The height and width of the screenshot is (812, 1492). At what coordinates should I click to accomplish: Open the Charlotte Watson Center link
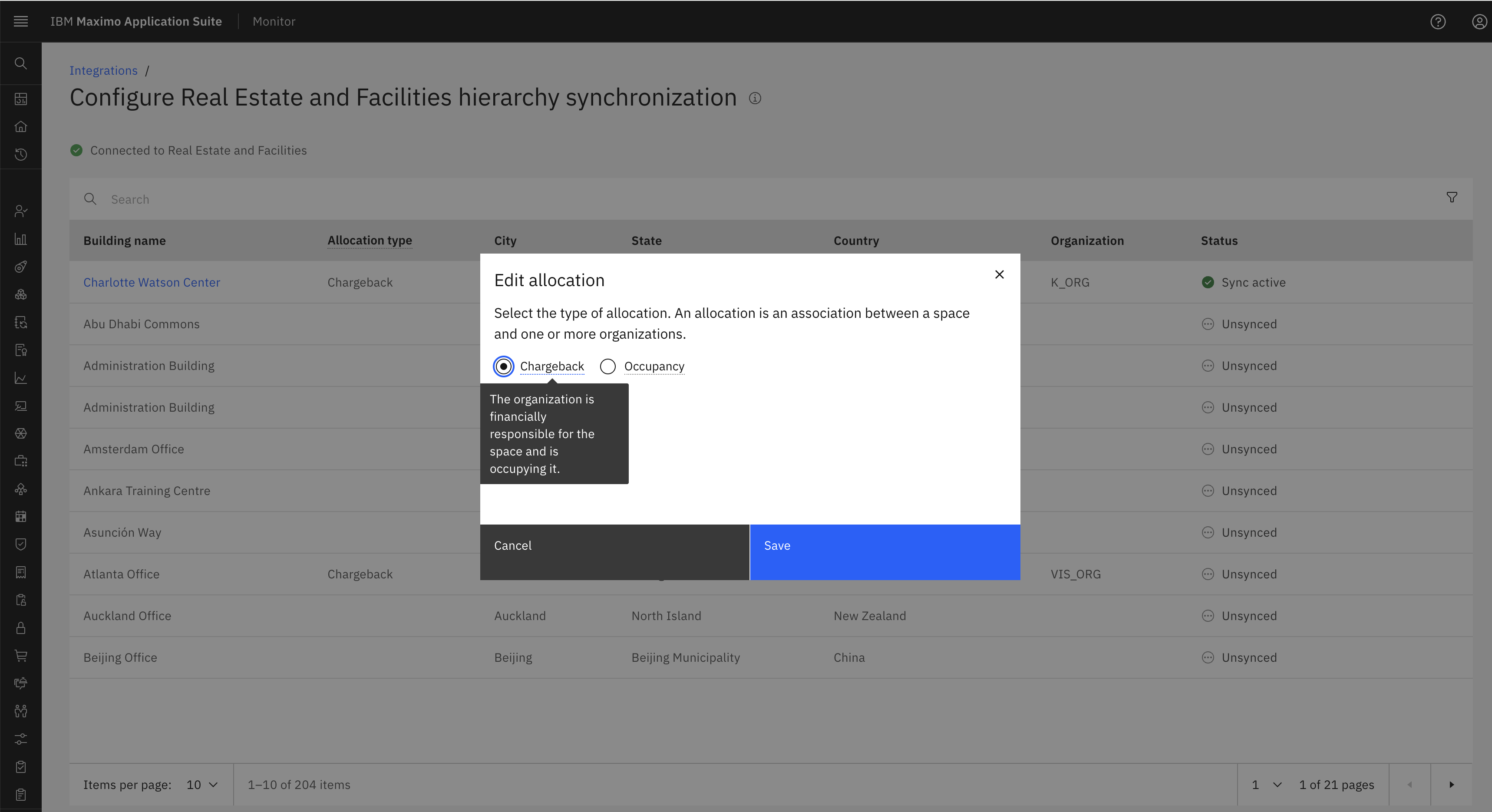click(152, 283)
